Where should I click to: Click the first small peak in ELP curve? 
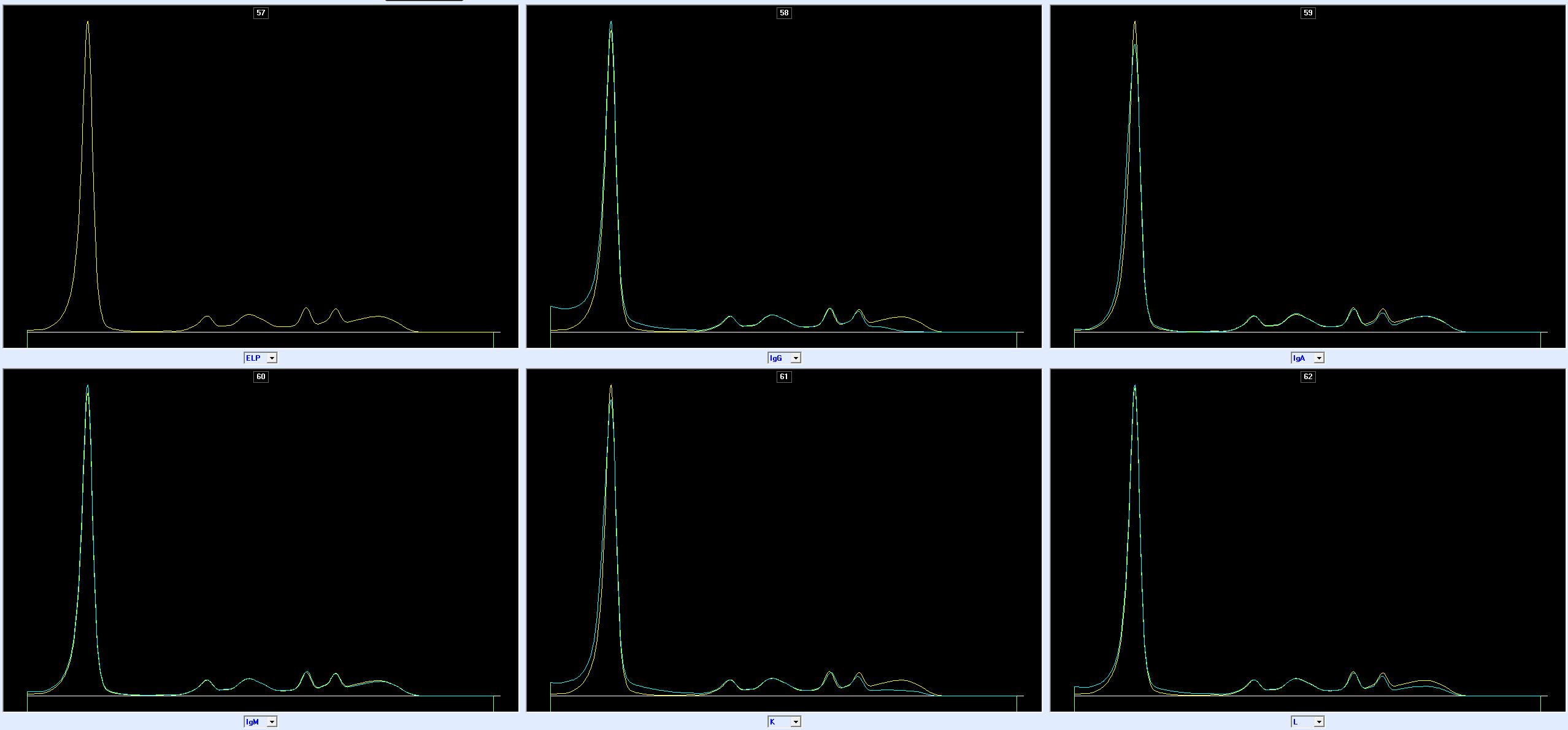207,317
